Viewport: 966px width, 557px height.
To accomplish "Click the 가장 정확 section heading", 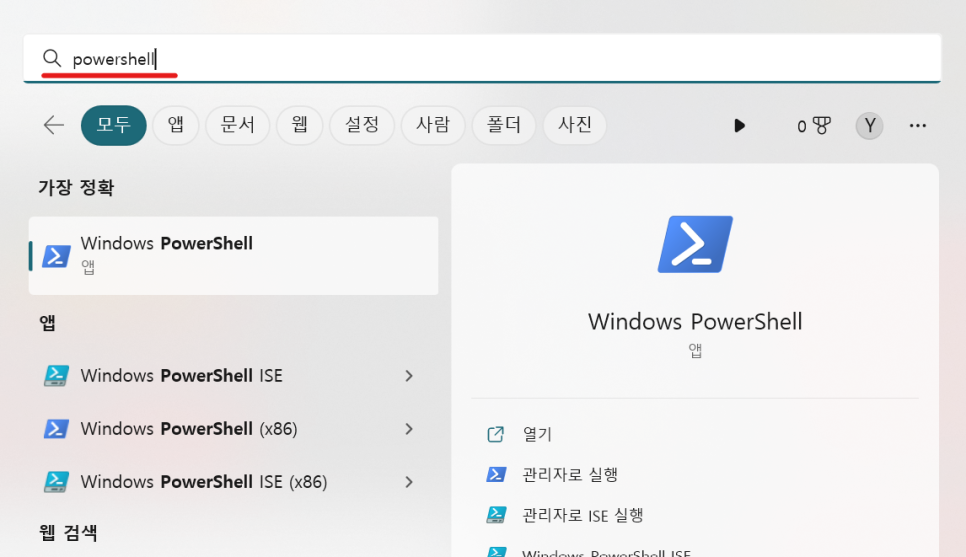I will point(76,187).
